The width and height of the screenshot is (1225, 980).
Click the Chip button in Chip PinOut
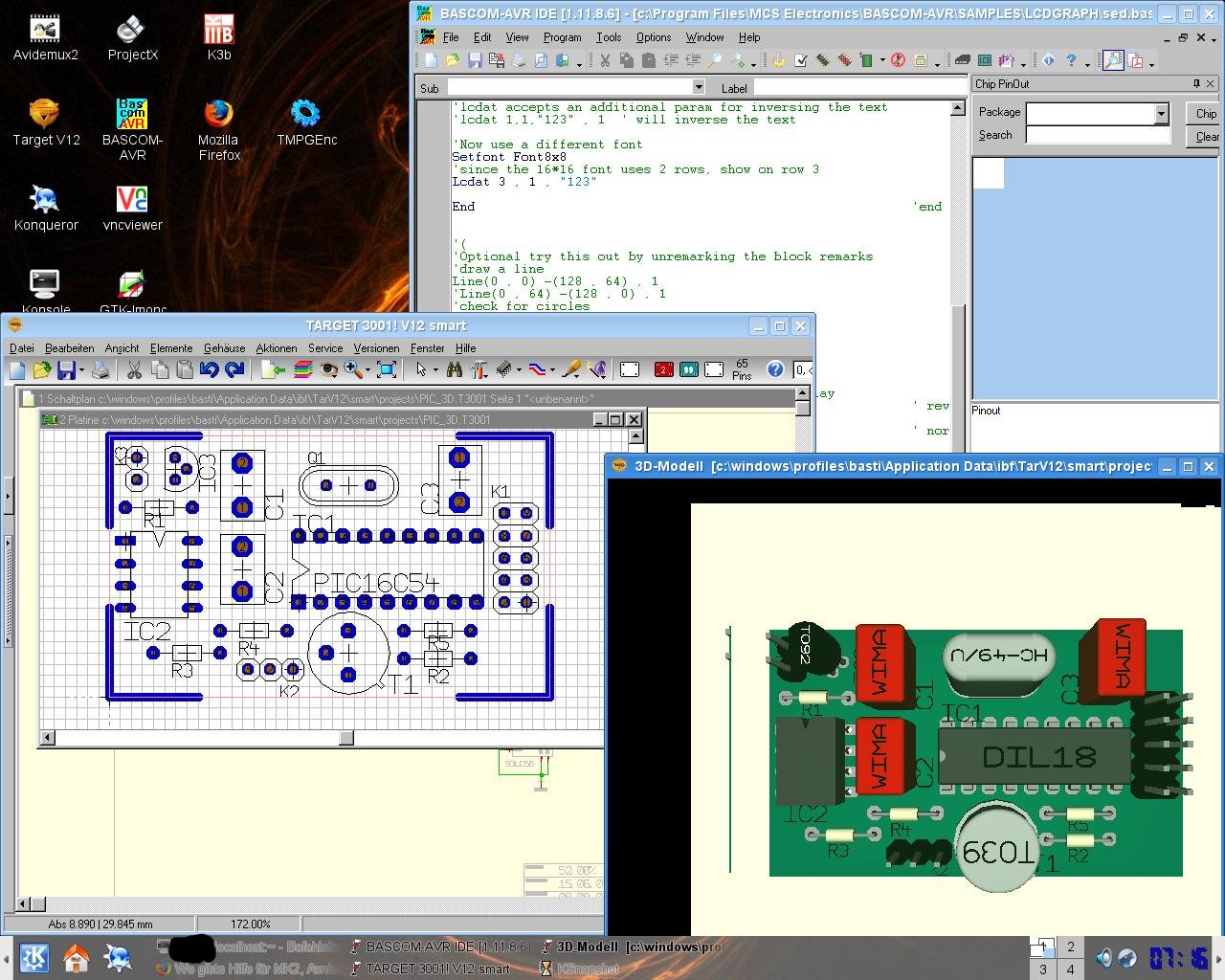(1205, 113)
